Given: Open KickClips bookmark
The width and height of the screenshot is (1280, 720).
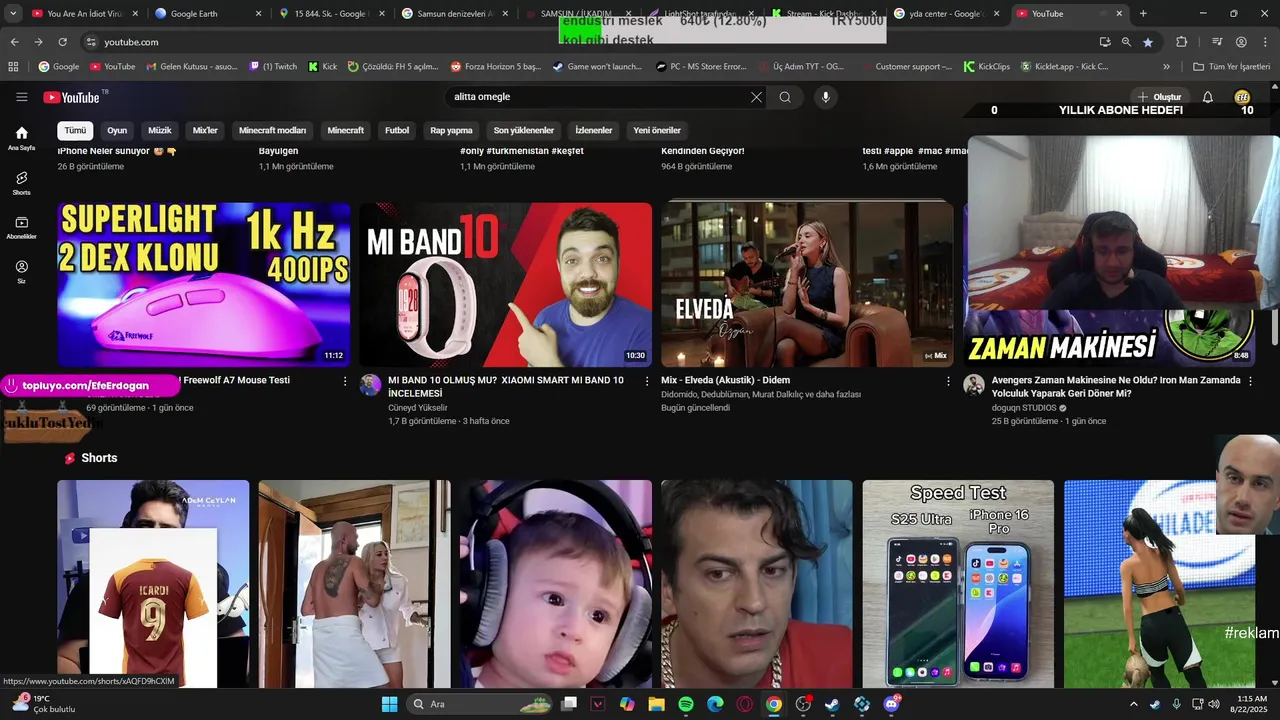Looking at the screenshot, I should pos(986,67).
